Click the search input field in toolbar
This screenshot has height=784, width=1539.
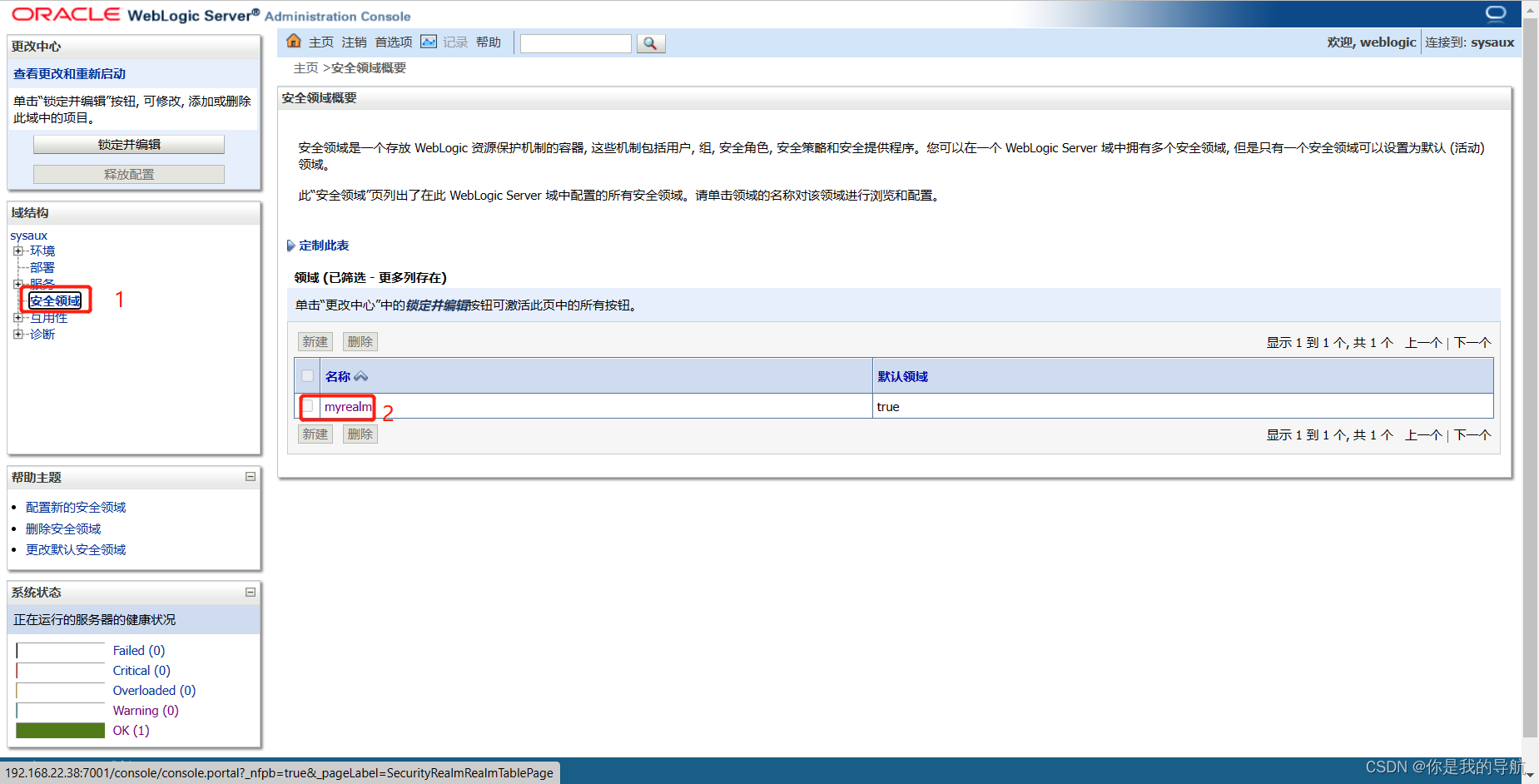click(x=576, y=43)
